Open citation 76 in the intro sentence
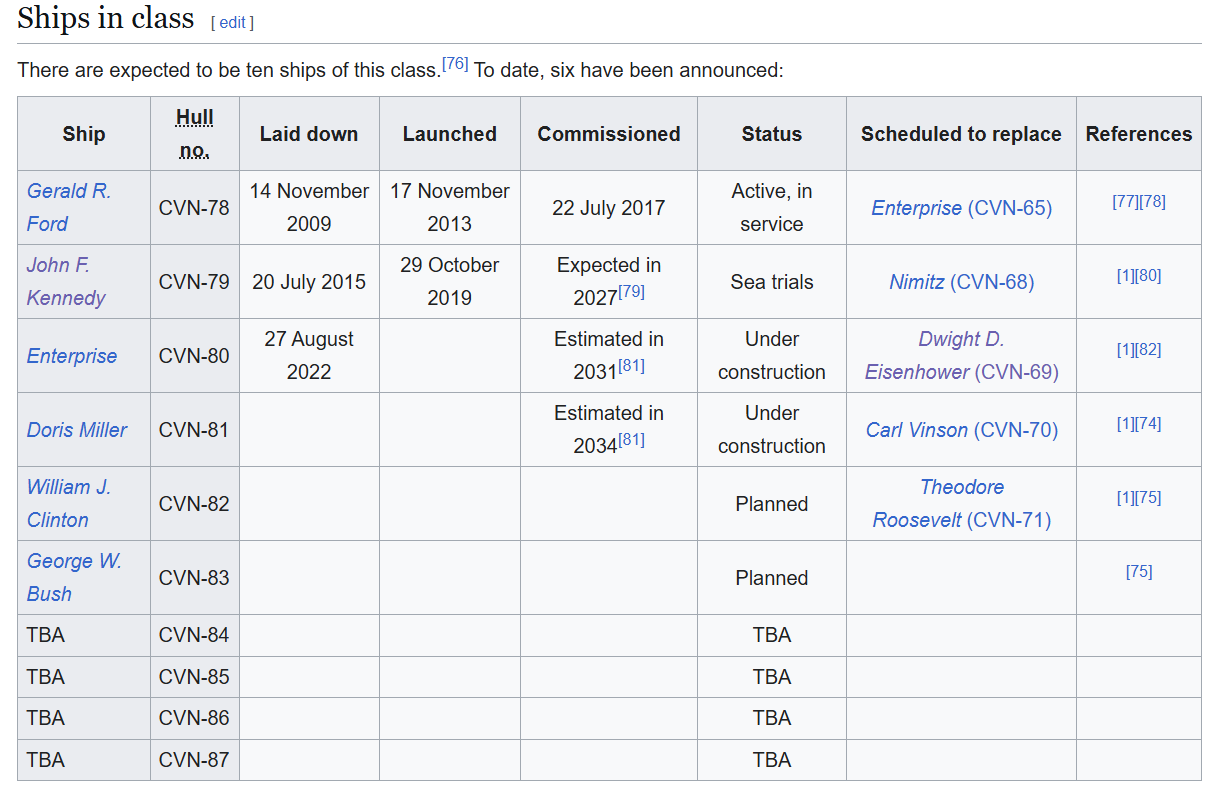Image resolution: width=1215 pixels, height=807 pixels. (455, 64)
